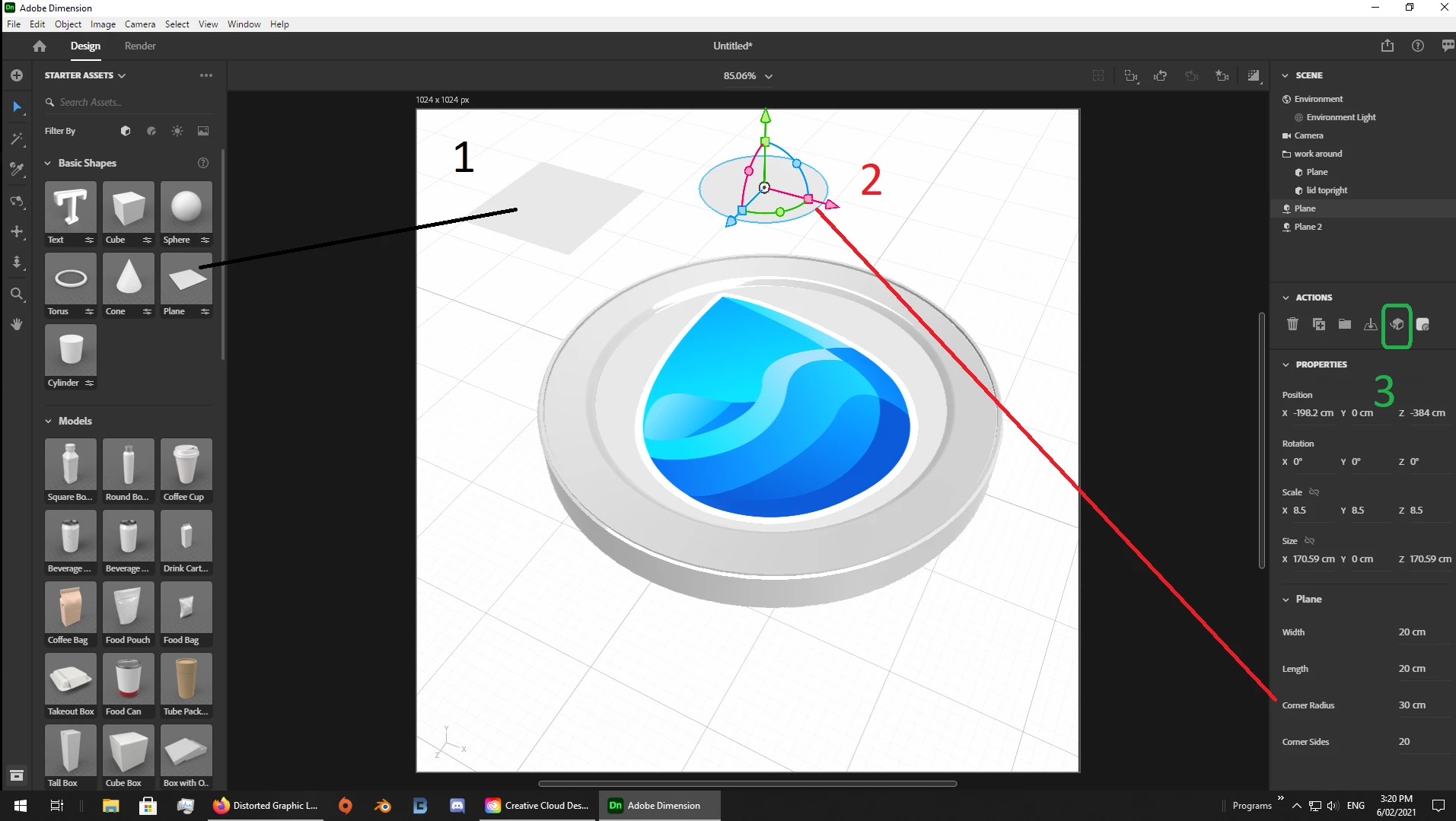
Task: Open Starter Assets dropdown
Action: (x=85, y=75)
